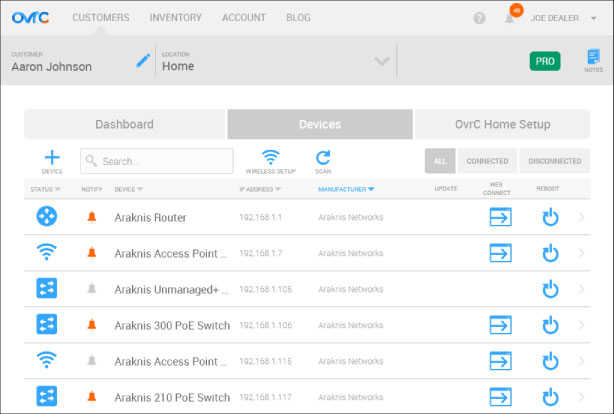Viewport: 614px width, 414px height.
Task: Reboot the Araknis Router
Action: click(x=550, y=217)
